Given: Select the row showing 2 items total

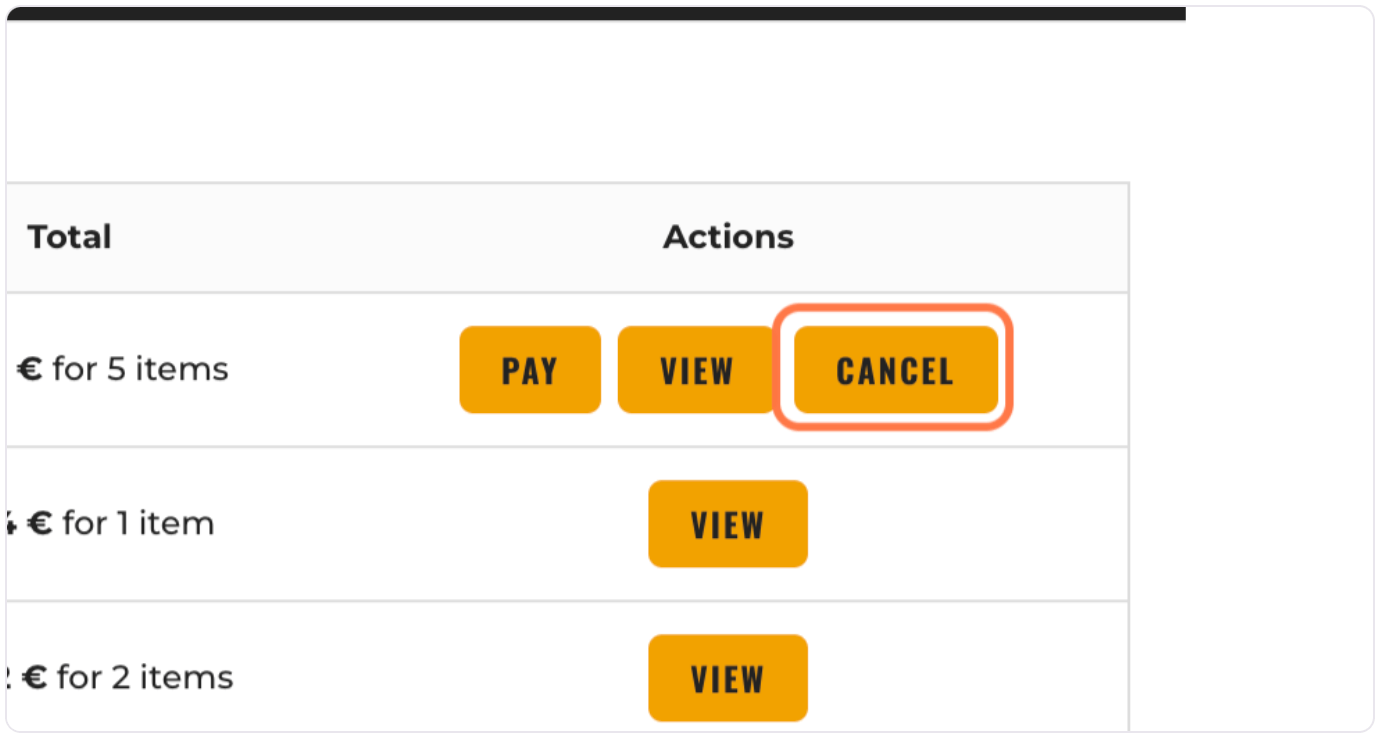Looking at the screenshot, I should (x=300, y=678).
